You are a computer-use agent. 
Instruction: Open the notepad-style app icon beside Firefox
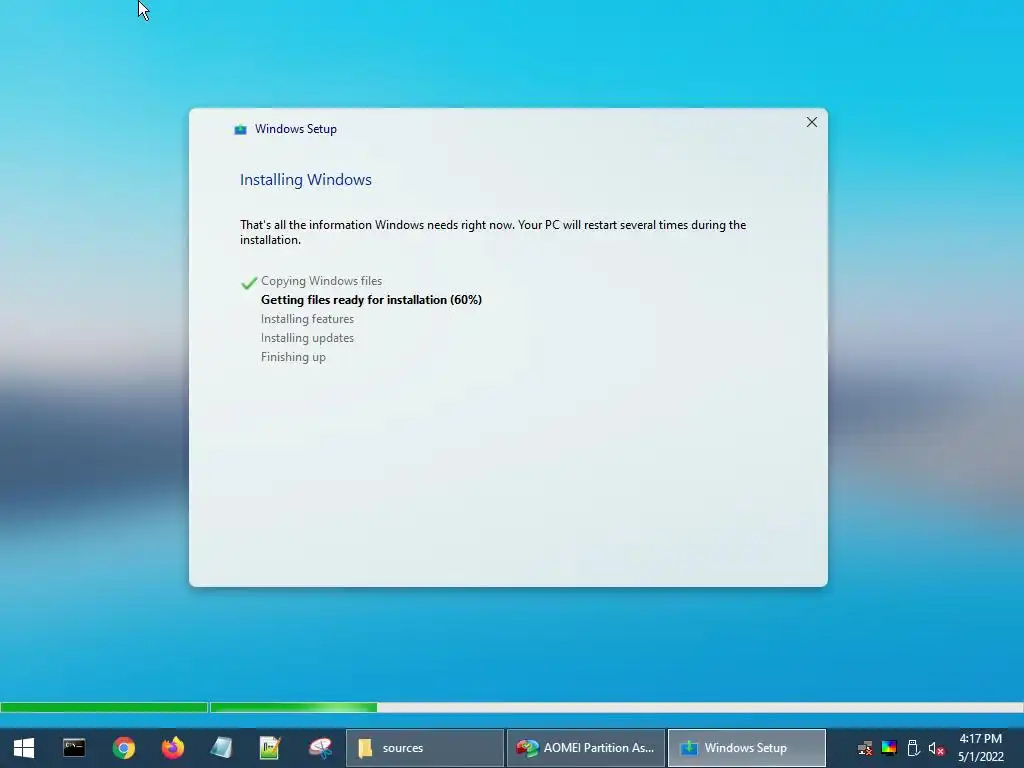point(221,748)
